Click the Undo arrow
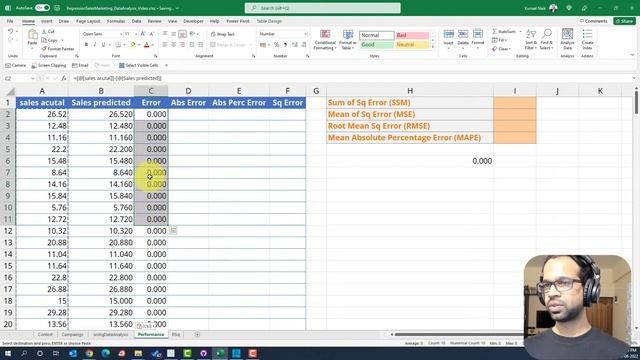 click(x=10, y=31)
